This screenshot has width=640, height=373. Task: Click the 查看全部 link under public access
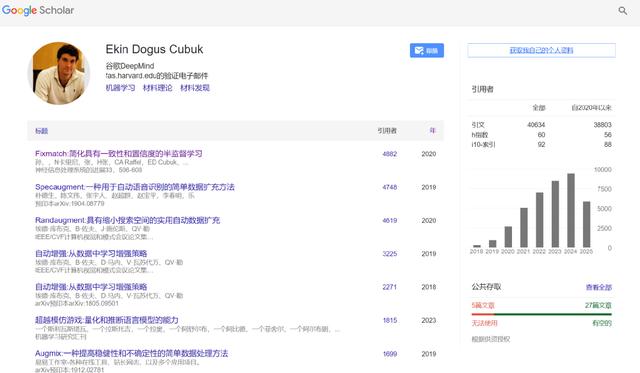pyautogui.click(x=599, y=287)
